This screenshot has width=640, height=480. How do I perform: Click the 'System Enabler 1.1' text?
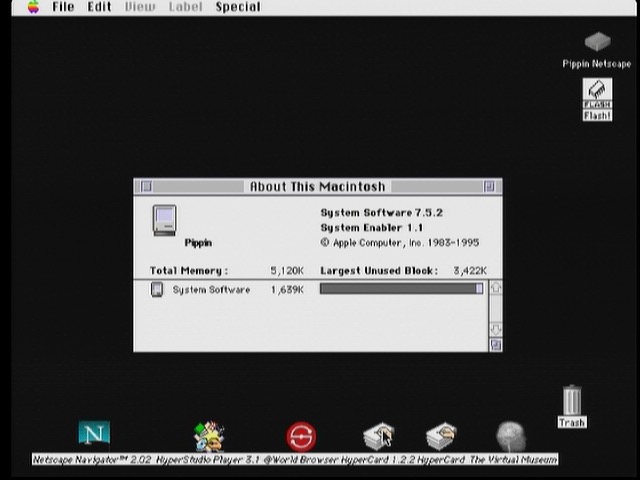click(x=372, y=228)
